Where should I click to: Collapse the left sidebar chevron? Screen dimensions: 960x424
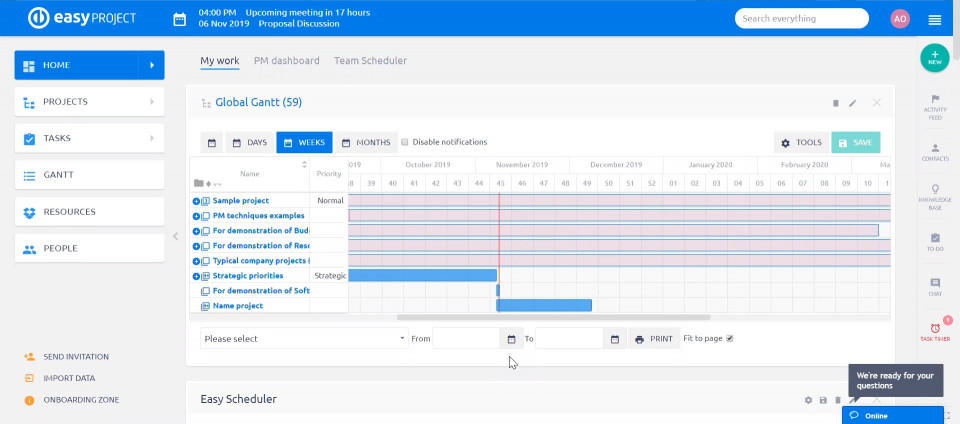click(175, 236)
